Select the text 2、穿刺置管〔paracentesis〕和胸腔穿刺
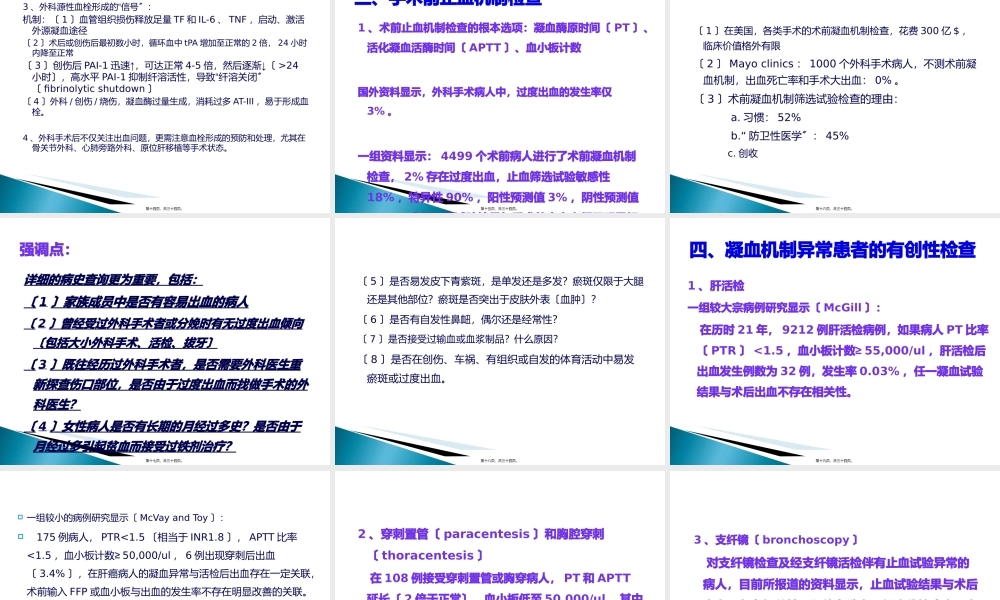This screenshot has width=1000, height=600. point(490,534)
